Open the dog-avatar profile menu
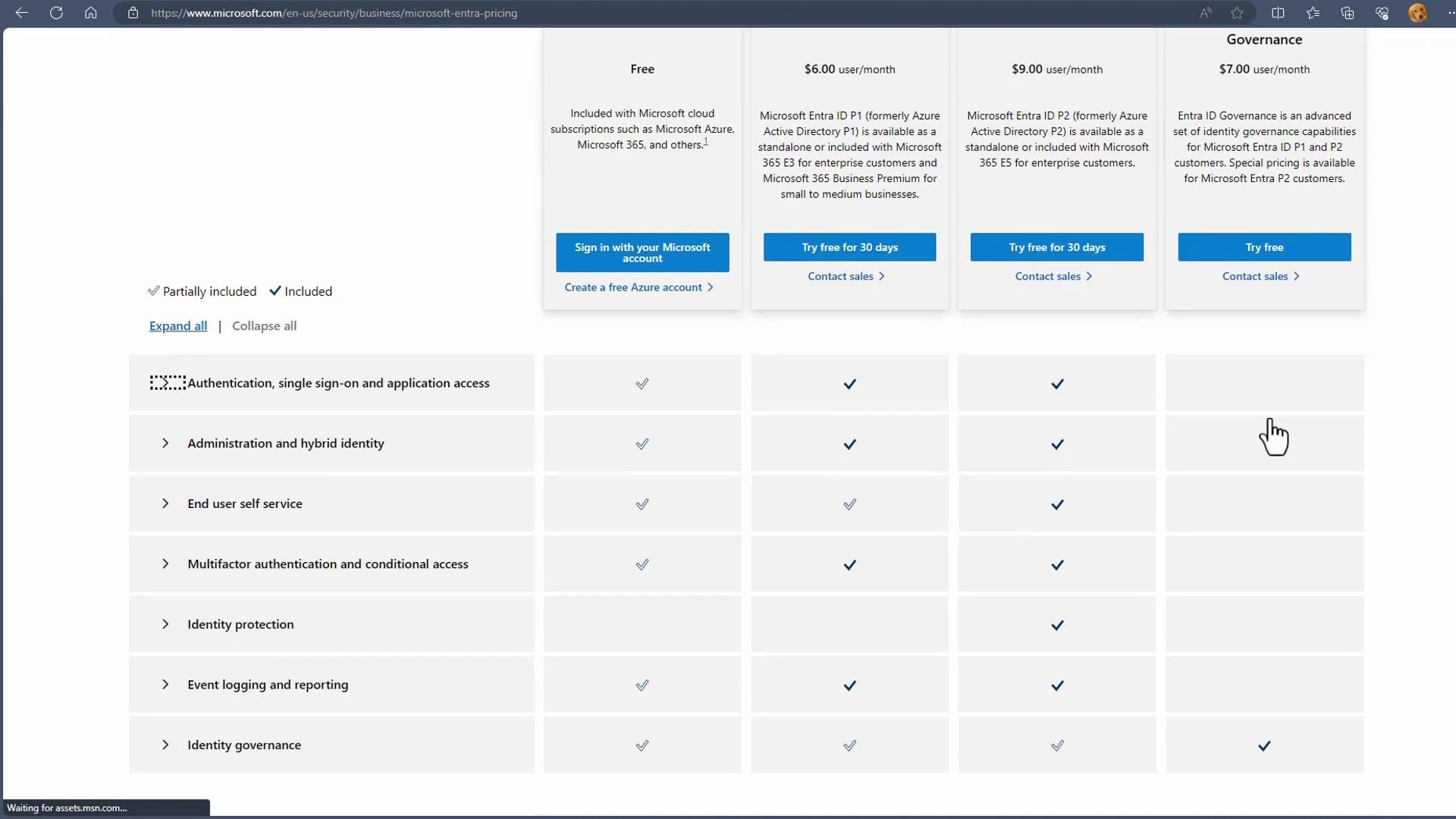 tap(1417, 13)
